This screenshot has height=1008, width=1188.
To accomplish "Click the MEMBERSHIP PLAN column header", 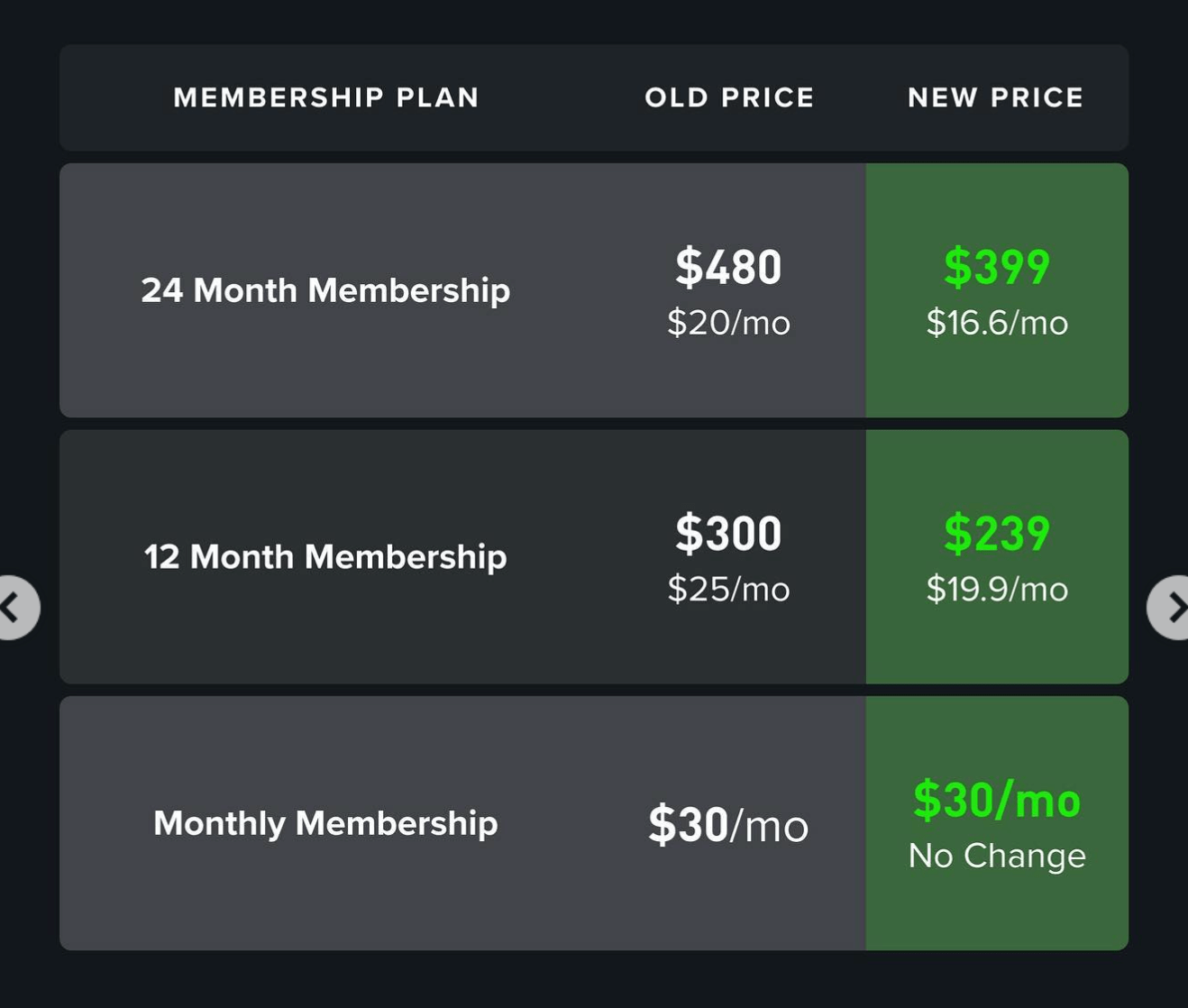I will (x=326, y=97).
